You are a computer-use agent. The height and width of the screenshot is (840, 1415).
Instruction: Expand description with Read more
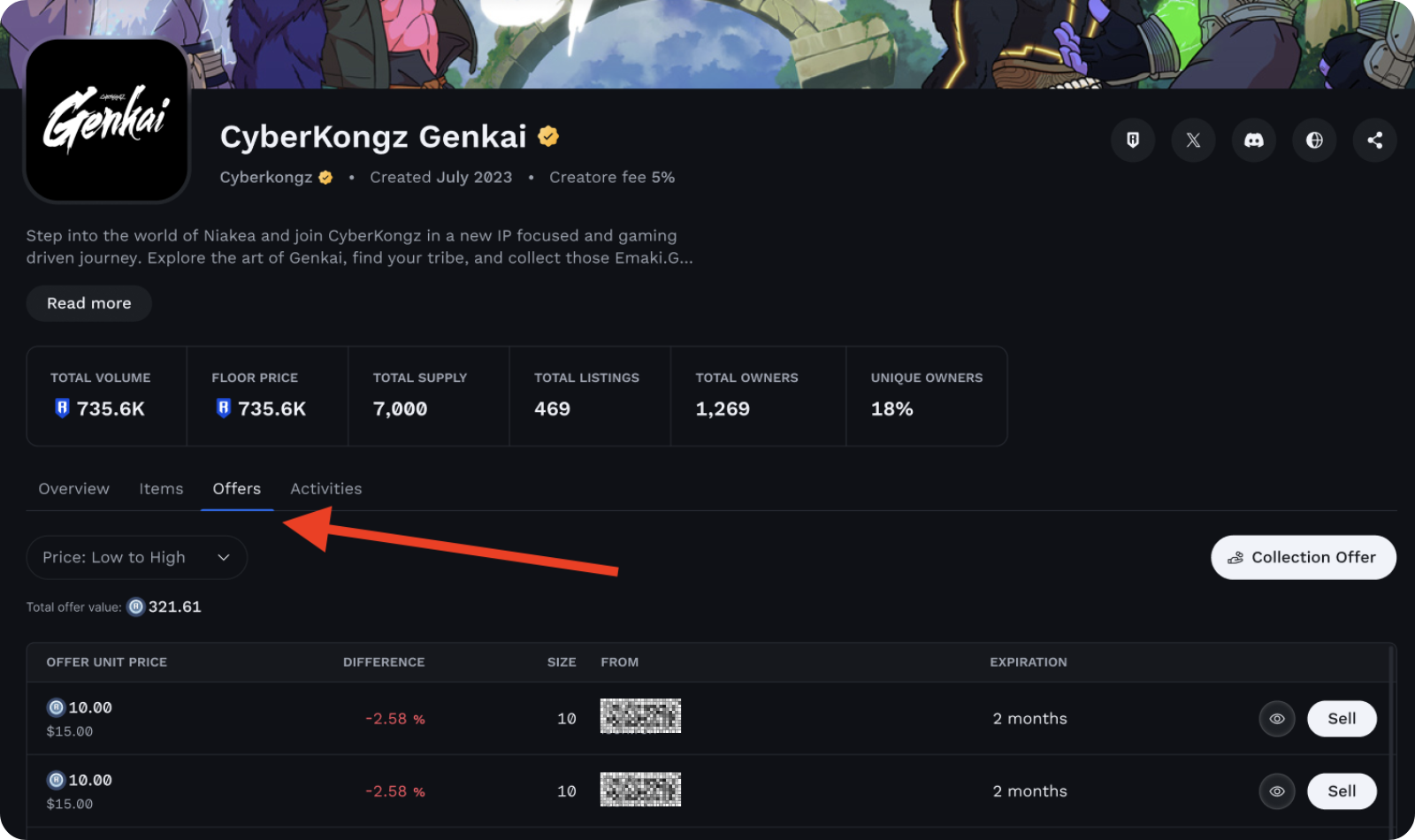[x=88, y=303]
